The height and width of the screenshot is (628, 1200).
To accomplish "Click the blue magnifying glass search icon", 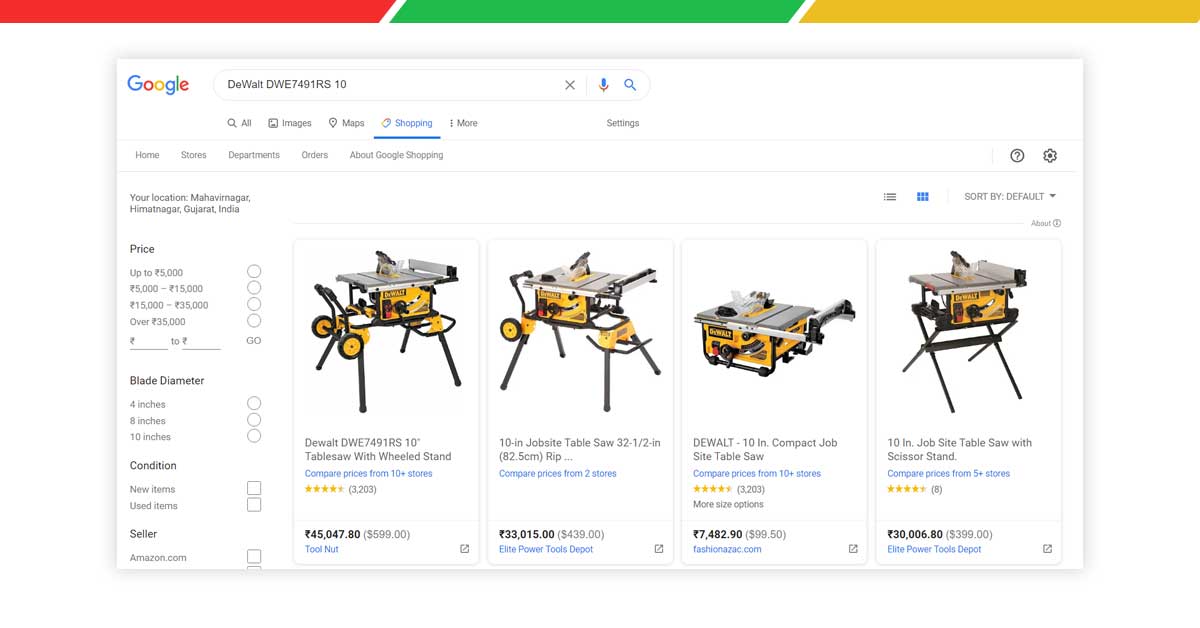I will [630, 85].
